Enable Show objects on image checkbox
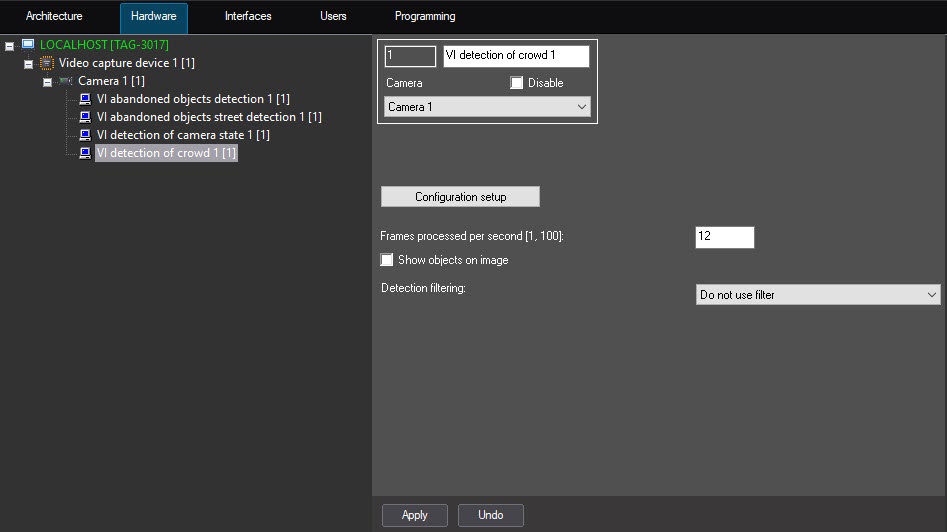This screenshot has height=532, width=947. [x=387, y=260]
